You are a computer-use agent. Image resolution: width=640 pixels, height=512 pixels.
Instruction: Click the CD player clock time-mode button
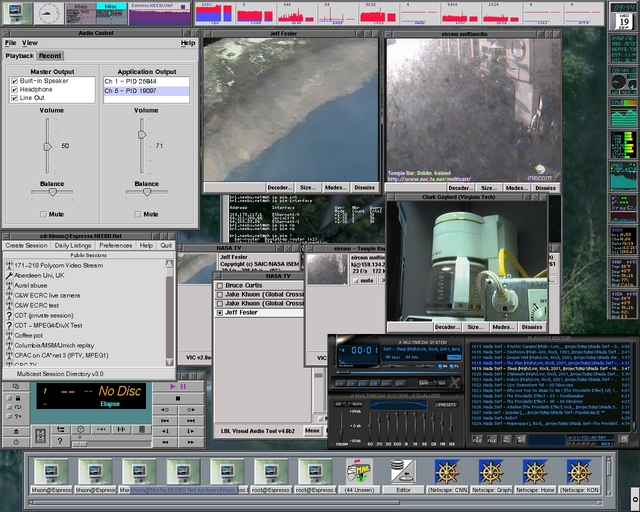[81, 429]
